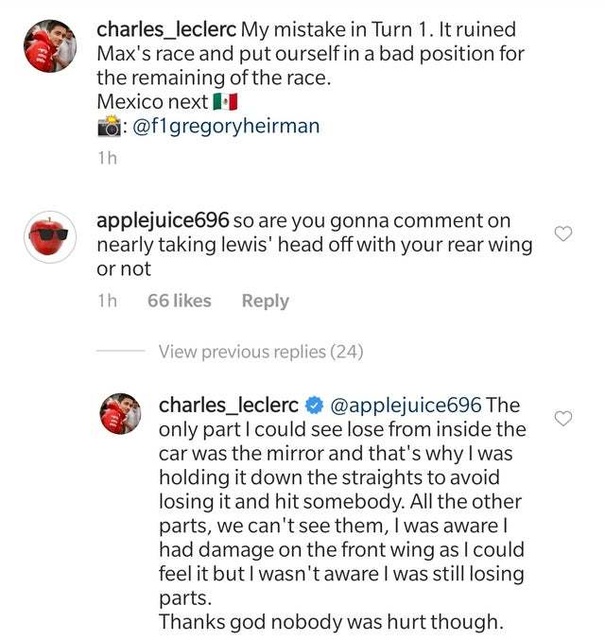Like charles_leclerc's reply using the heart icon
605x640 pixels.
(x=563, y=418)
